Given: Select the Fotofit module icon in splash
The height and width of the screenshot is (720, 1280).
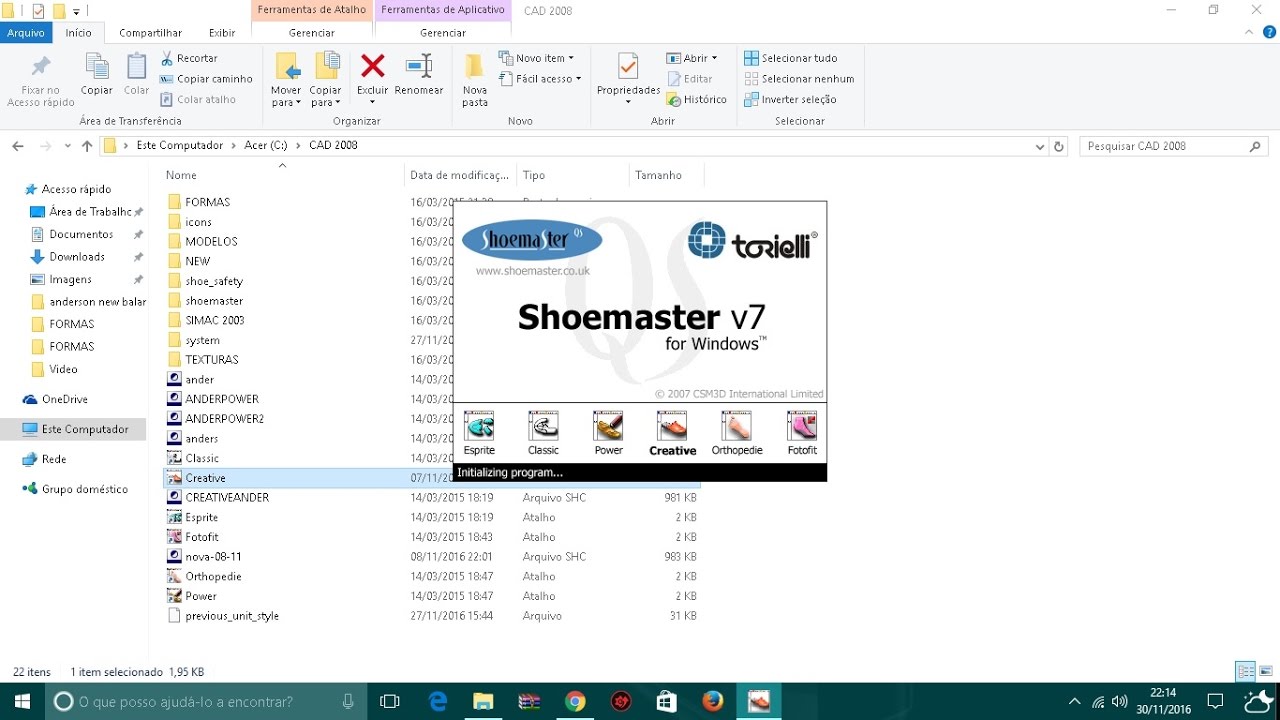Looking at the screenshot, I should coord(802,426).
